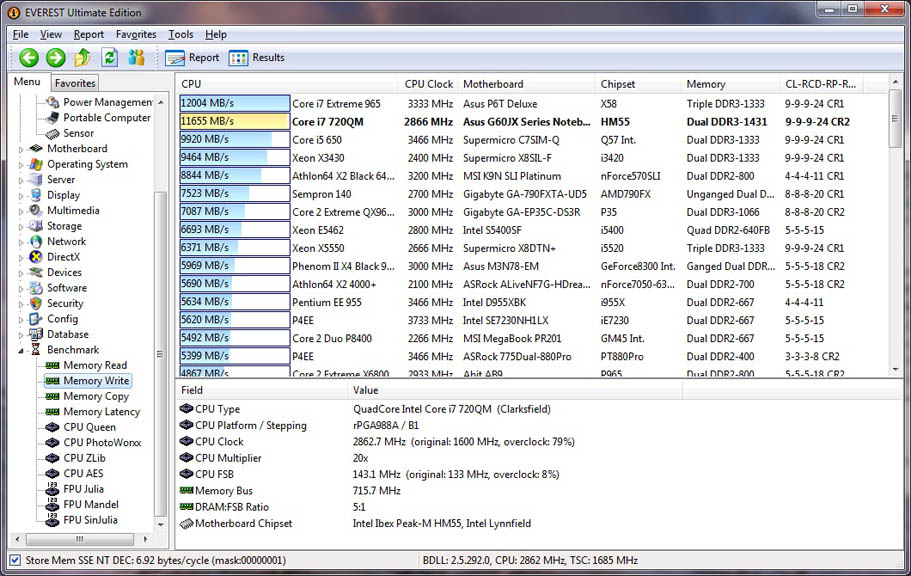Image resolution: width=911 pixels, height=576 pixels.
Task: Click results list vertical scrollbar down arrow
Action: click(895, 369)
